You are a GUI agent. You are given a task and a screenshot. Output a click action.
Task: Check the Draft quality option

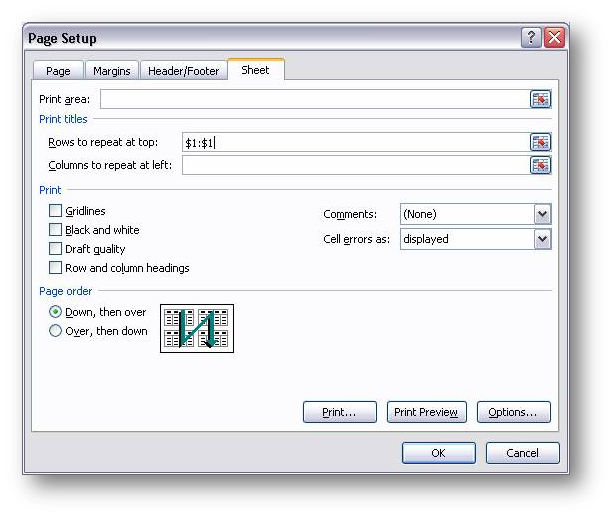[x=56, y=249]
